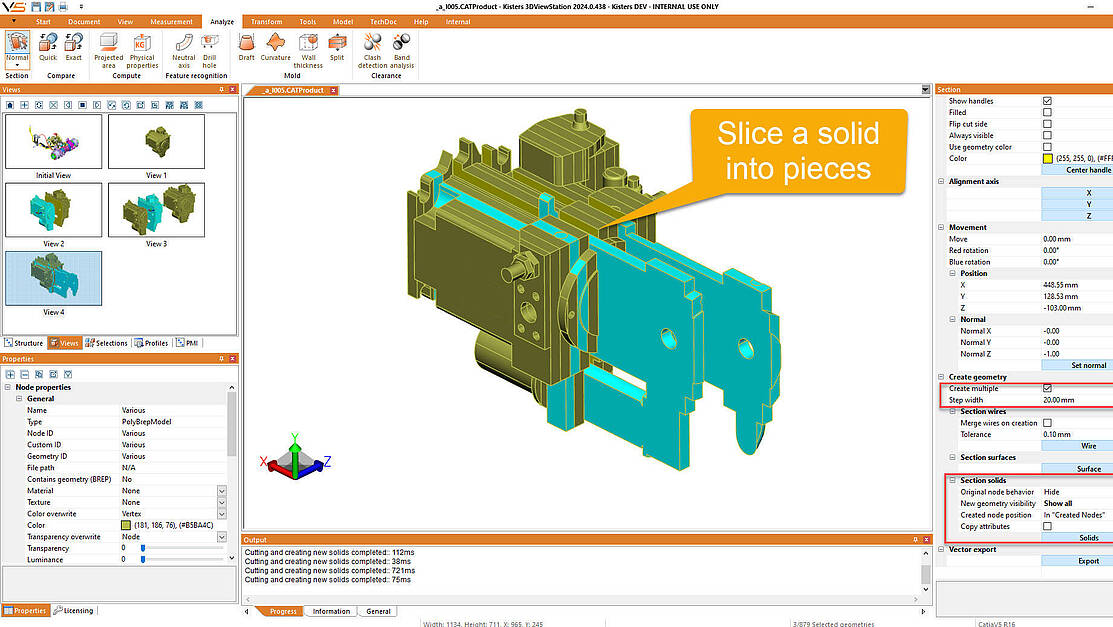The height and width of the screenshot is (627, 1113).
Task: Pin the Views panel
Action: [x=221, y=89]
